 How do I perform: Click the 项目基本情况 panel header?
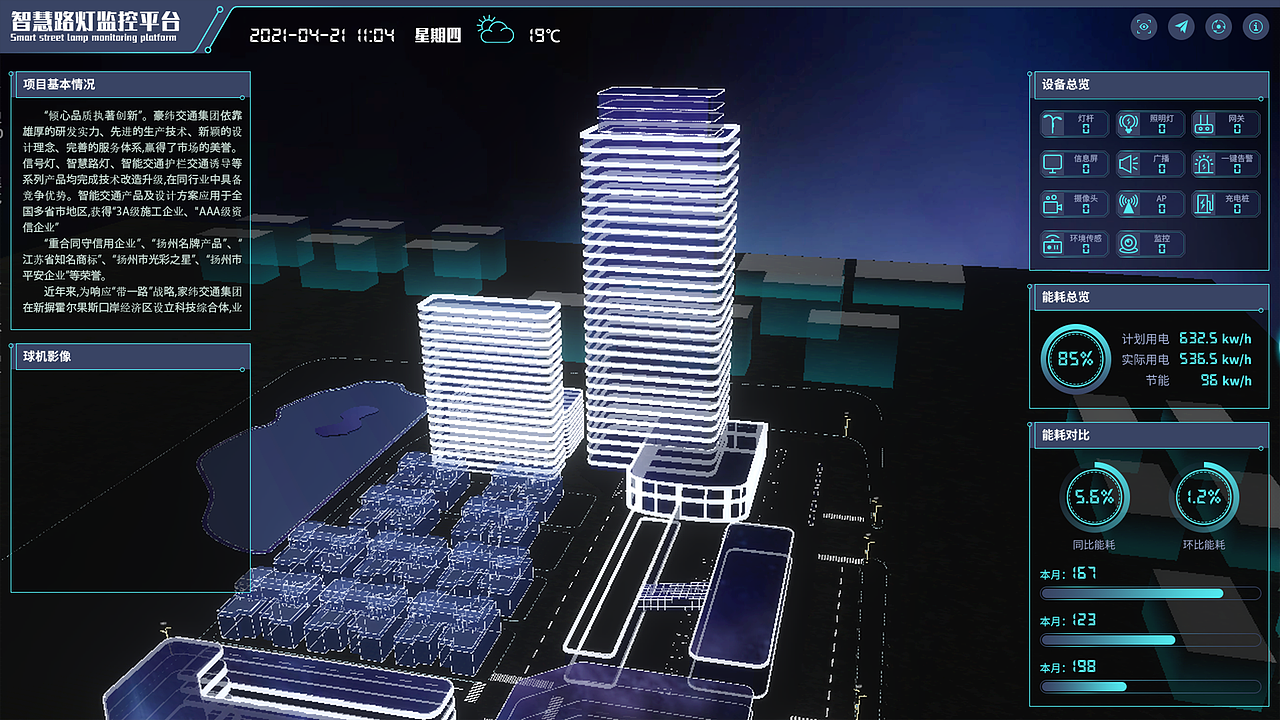(133, 85)
